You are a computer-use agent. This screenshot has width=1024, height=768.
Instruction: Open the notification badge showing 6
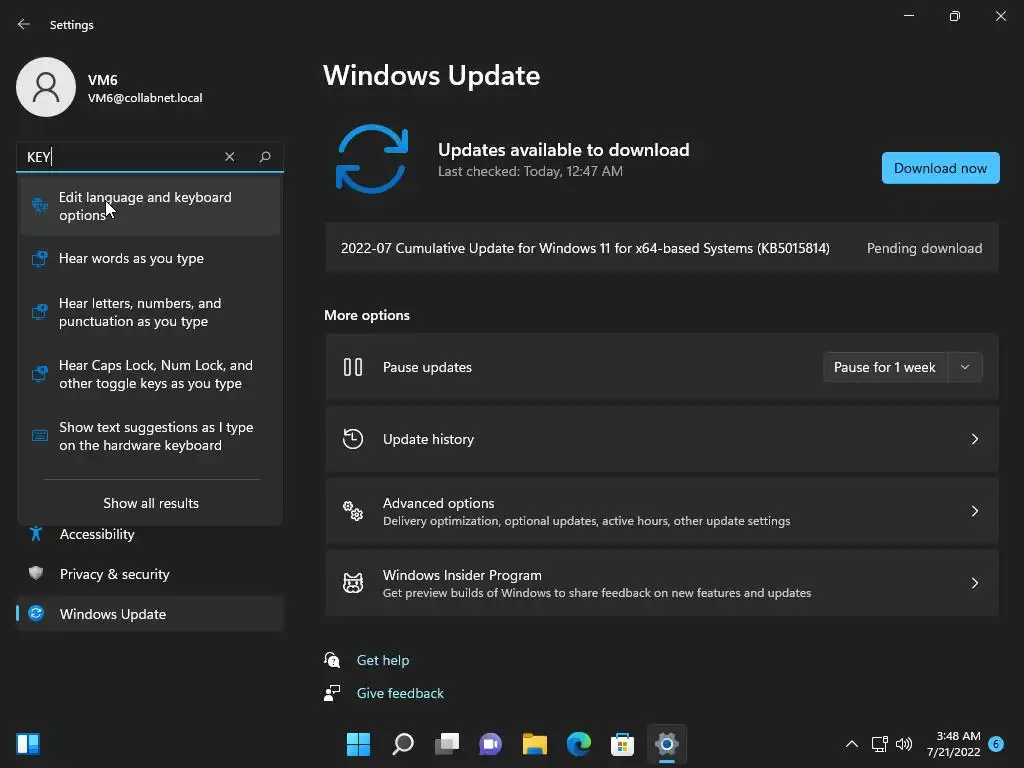point(996,744)
